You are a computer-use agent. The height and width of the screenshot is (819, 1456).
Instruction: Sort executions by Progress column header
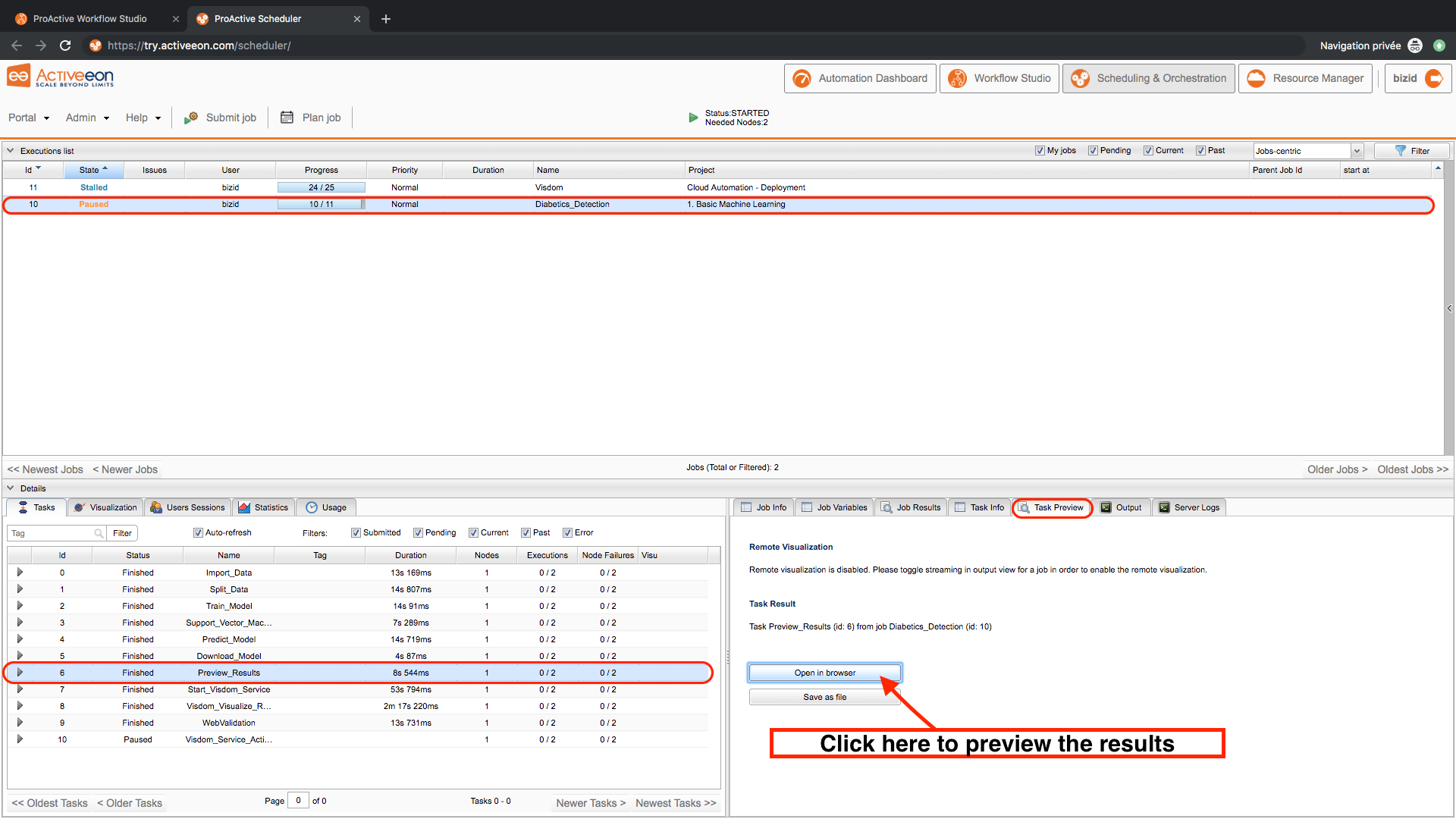pos(321,170)
